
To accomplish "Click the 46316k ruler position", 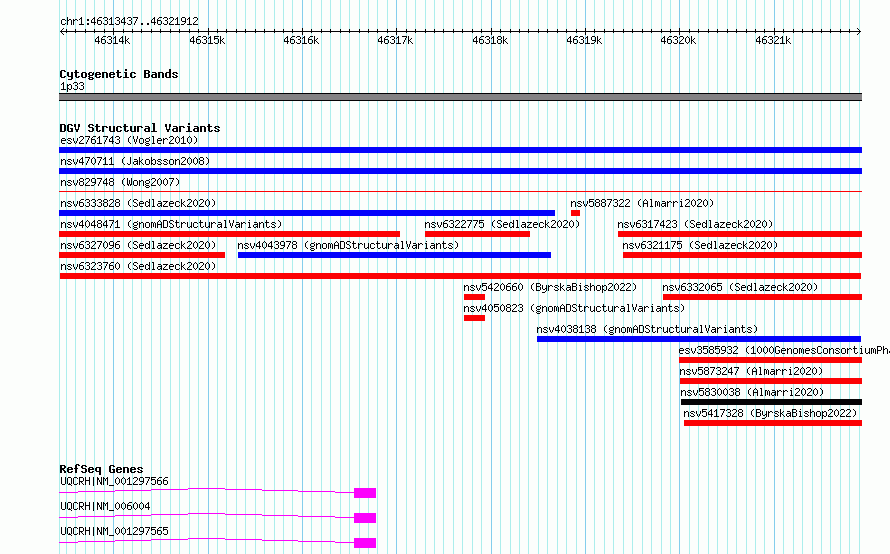I will coord(301,40).
